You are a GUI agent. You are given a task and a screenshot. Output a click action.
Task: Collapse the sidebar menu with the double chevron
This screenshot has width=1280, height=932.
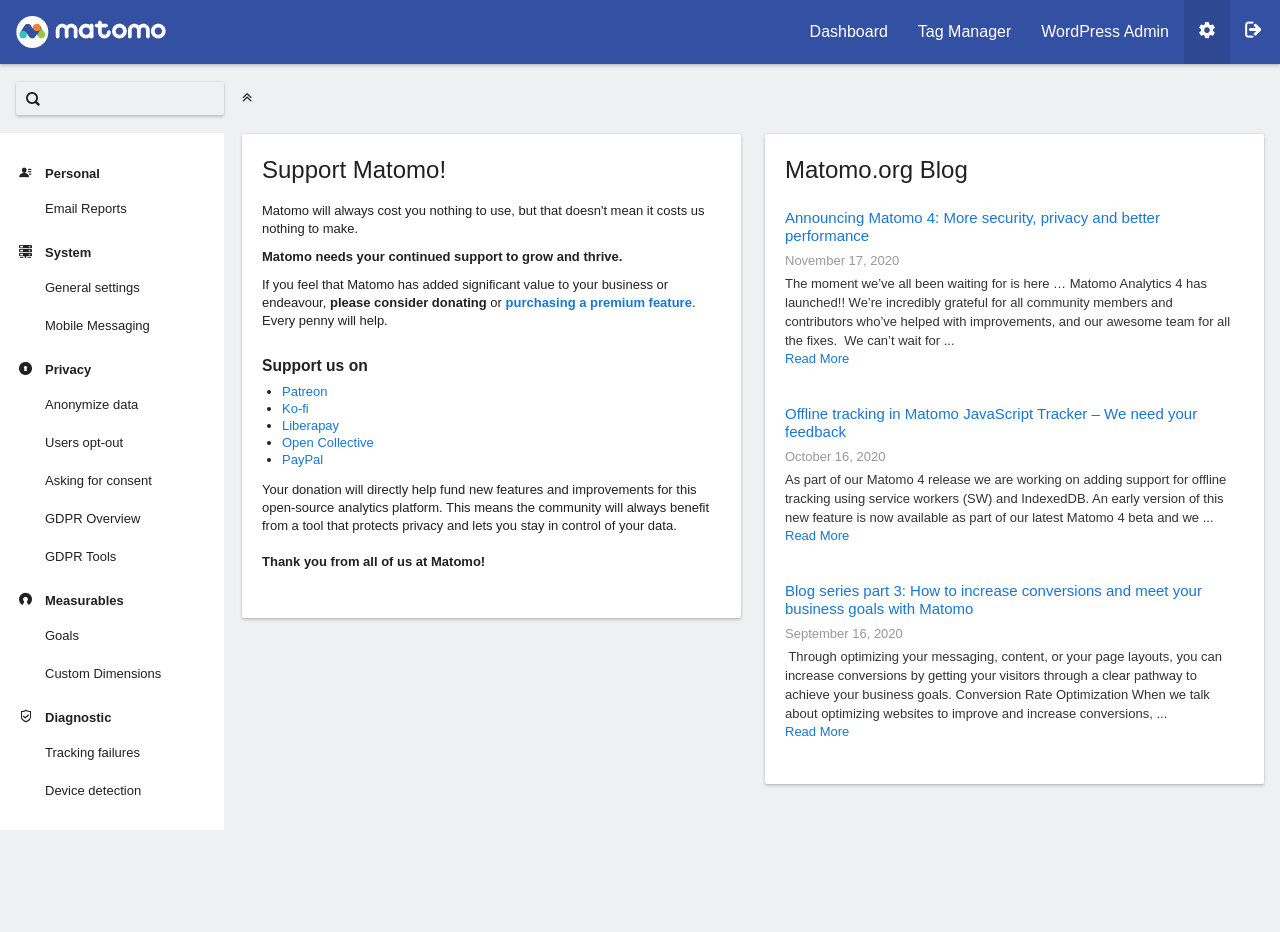coord(247,98)
